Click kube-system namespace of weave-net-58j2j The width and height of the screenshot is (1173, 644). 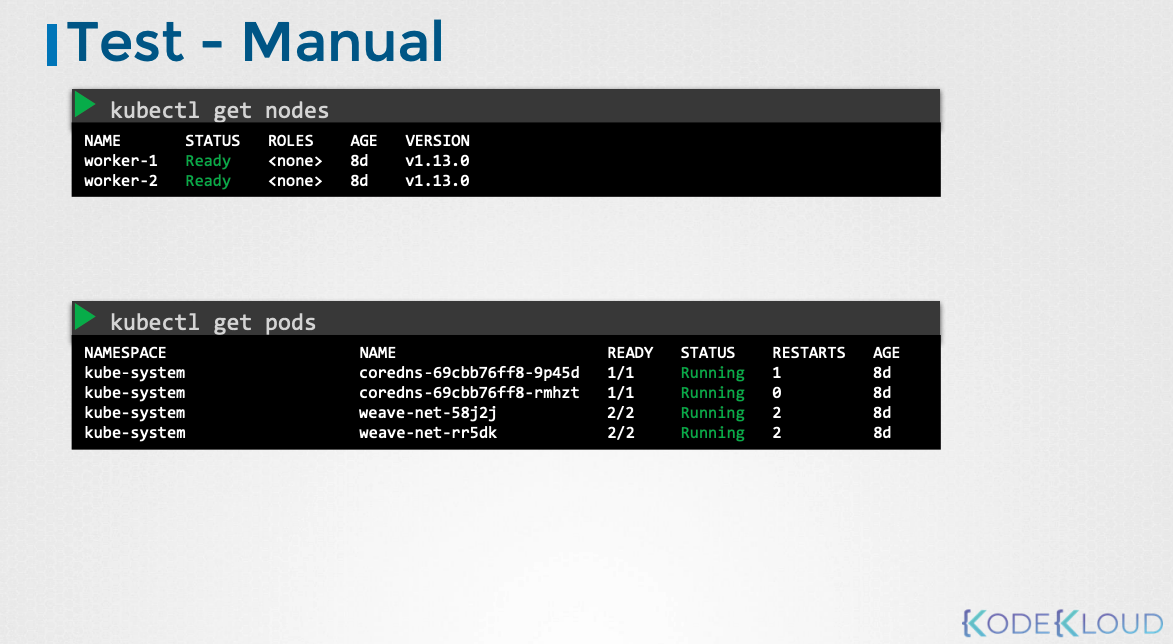pyautogui.click(x=135, y=413)
